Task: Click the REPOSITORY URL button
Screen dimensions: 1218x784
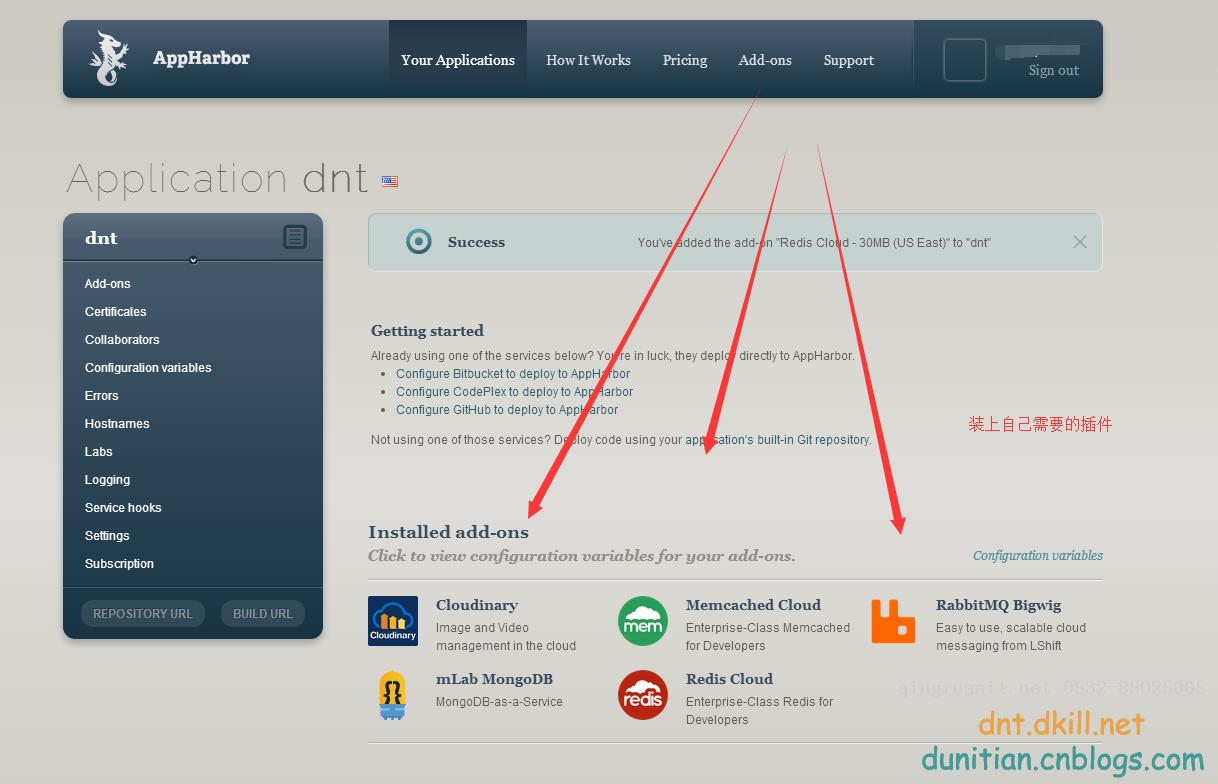Action: point(143,614)
